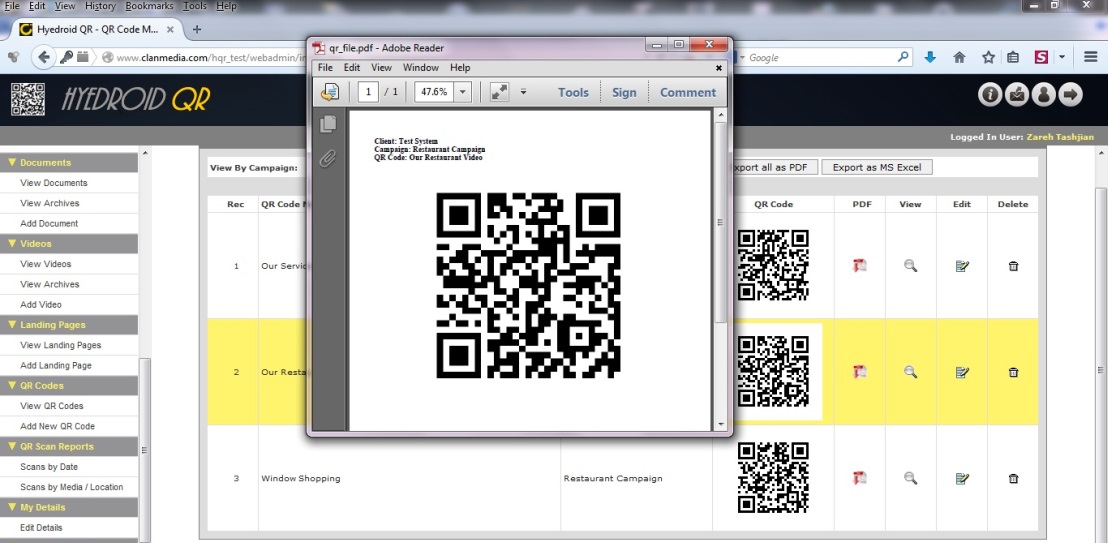Click View Documents sidebar link
Image resolution: width=1108 pixels, height=543 pixels.
[x=54, y=183]
